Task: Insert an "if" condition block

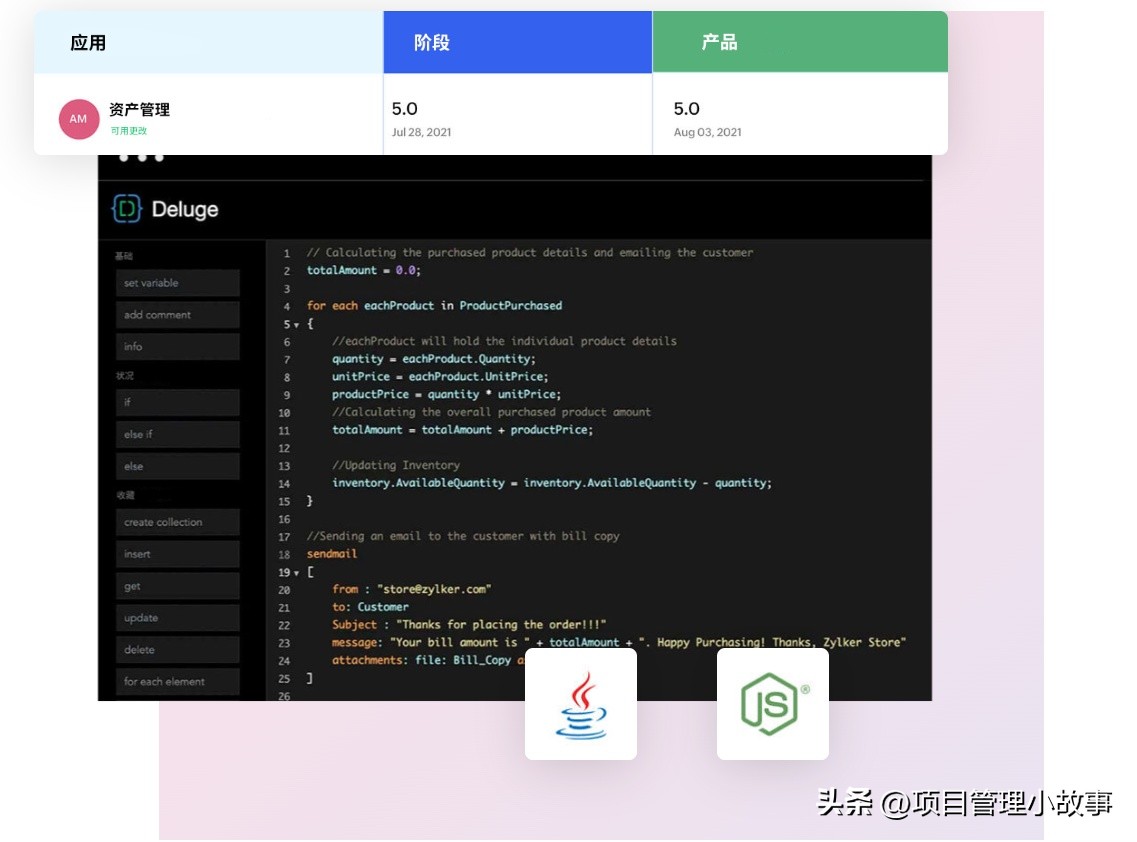Action: coord(177,402)
